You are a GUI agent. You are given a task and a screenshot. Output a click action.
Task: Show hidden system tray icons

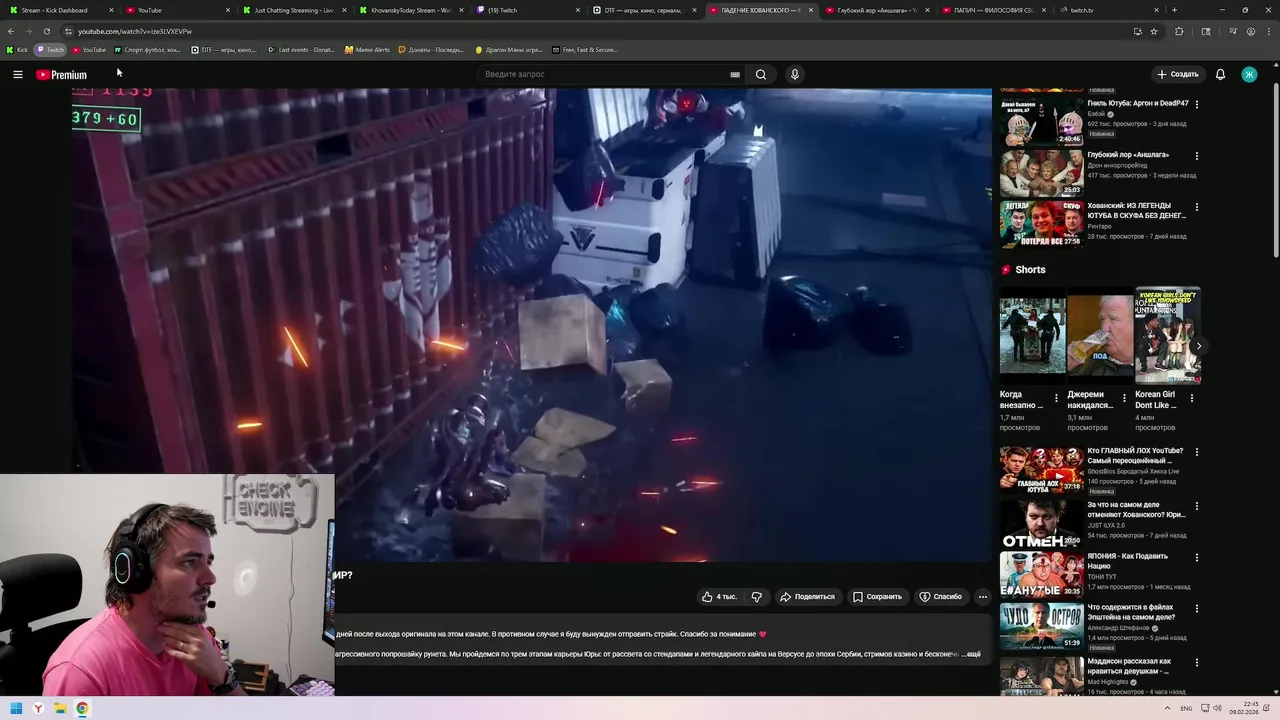point(1166,708)
